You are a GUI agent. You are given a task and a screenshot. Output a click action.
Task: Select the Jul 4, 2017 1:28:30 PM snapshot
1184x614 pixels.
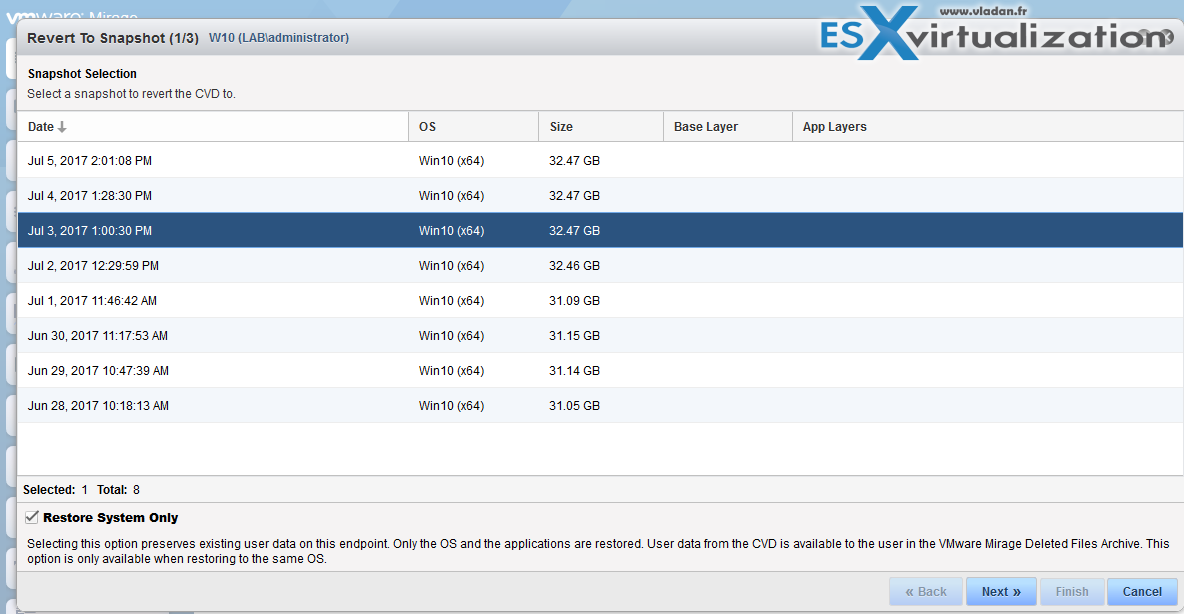[600, 196]
